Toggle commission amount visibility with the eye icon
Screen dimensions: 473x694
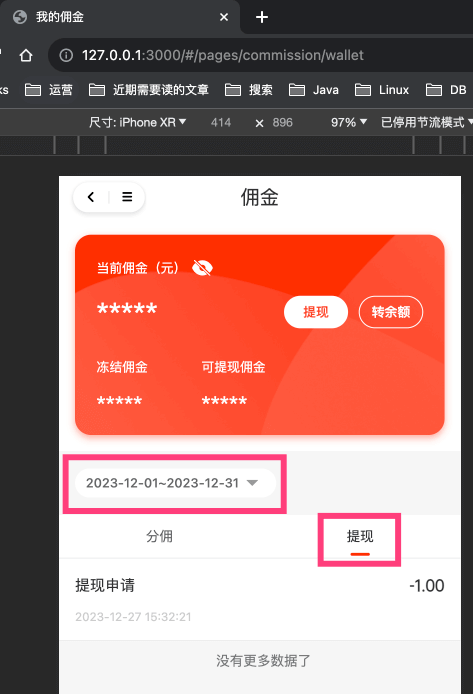tap(203, 268)
